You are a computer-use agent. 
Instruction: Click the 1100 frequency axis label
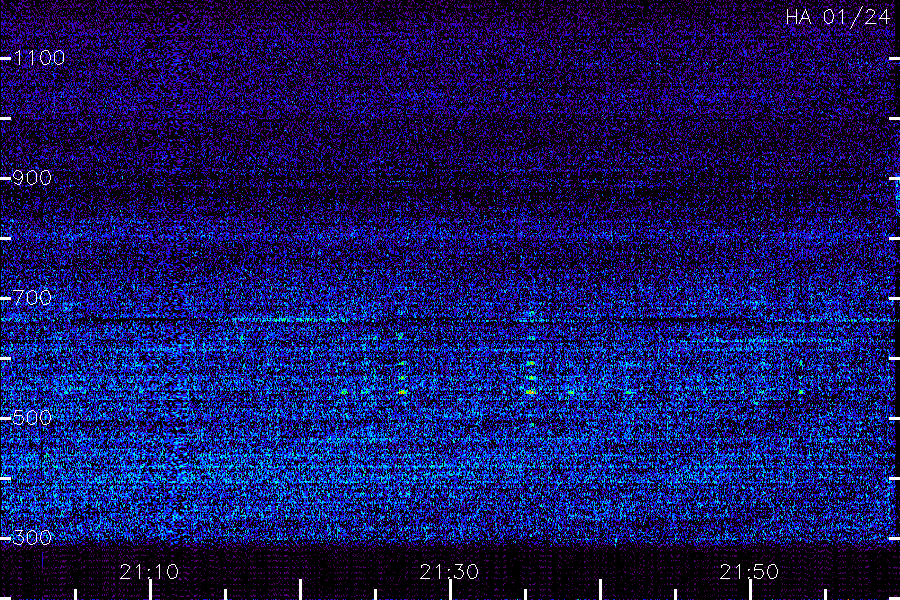pos(39,58)
